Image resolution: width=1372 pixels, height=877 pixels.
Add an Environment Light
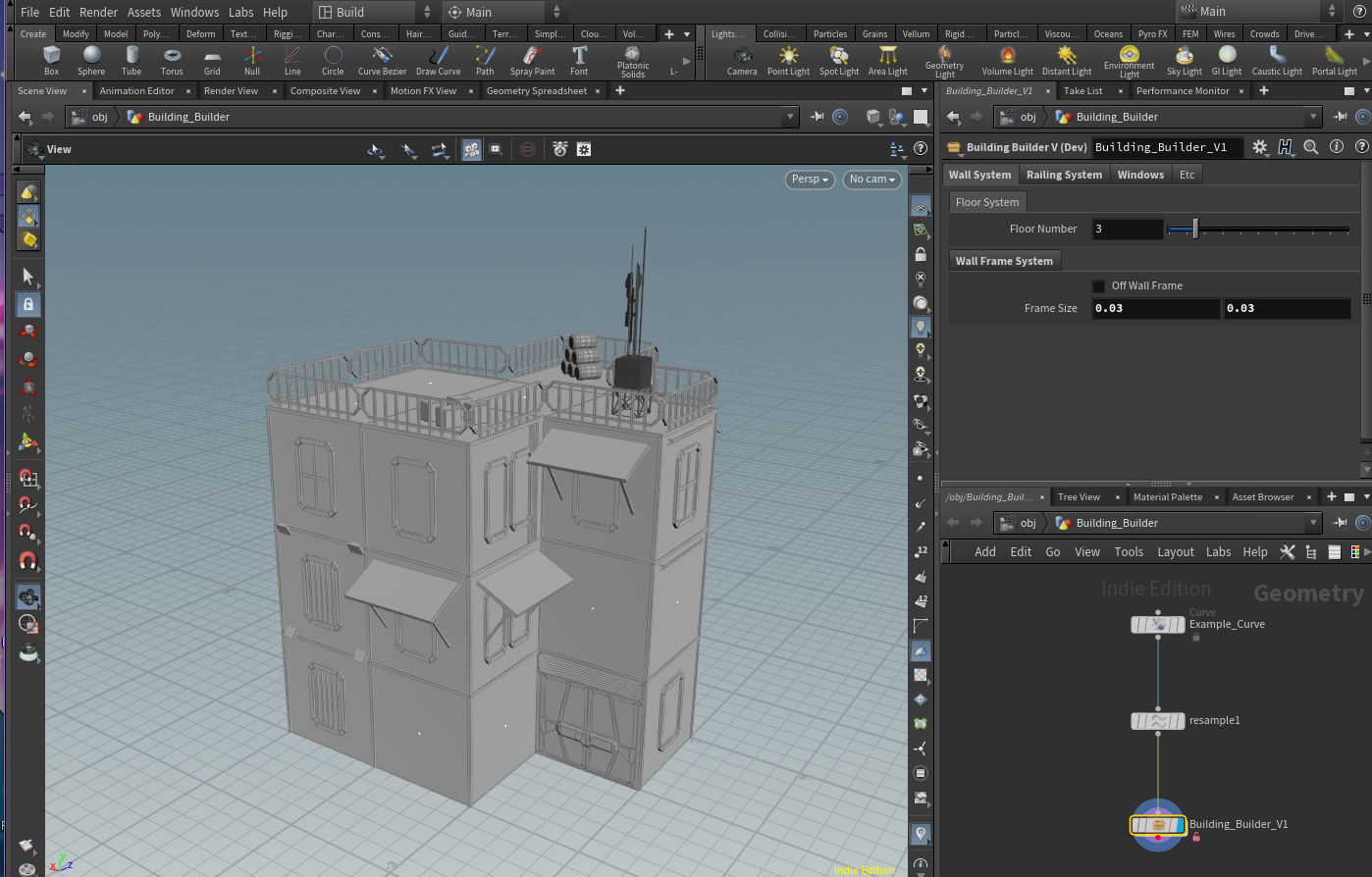[1129, 62]
